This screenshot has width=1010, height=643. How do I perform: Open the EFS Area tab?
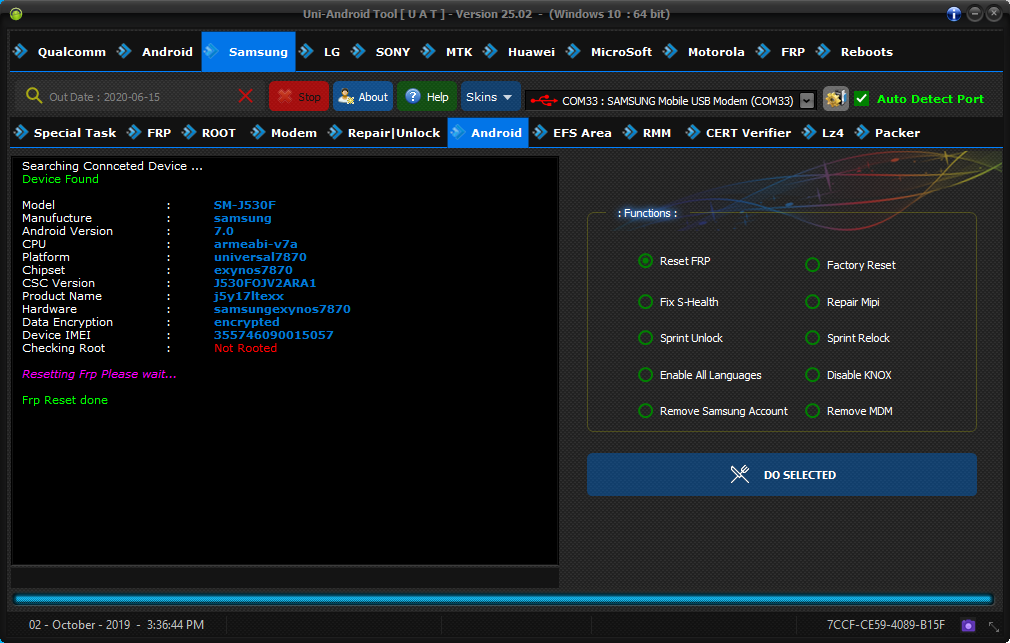pos(572,133)
